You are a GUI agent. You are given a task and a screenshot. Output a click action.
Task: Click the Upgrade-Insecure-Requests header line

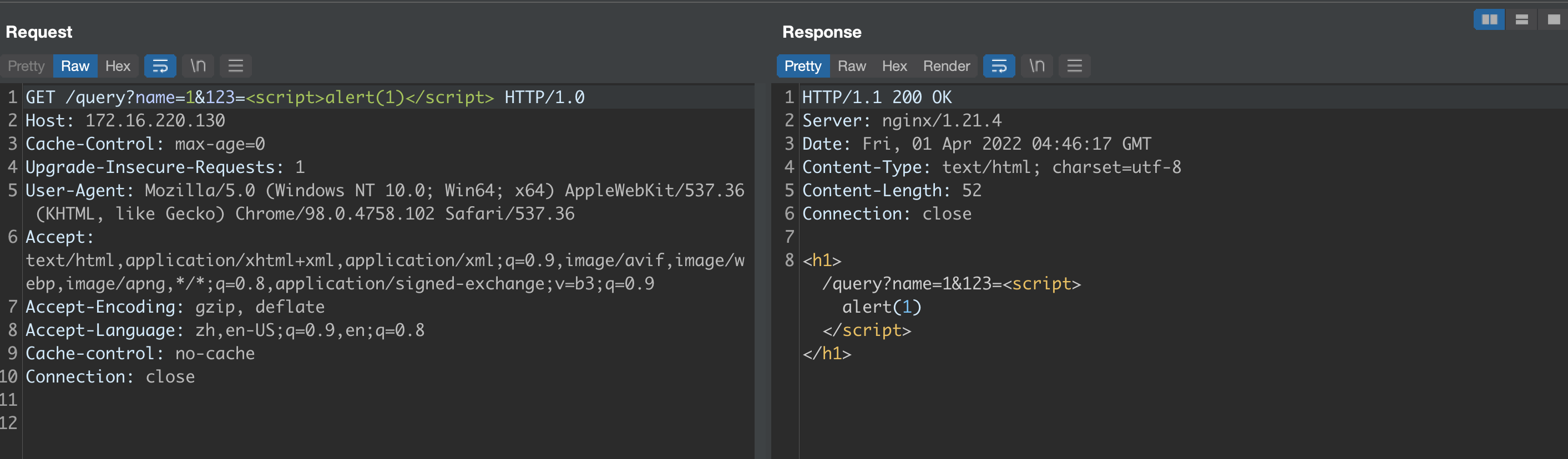(x=165, y=167)
